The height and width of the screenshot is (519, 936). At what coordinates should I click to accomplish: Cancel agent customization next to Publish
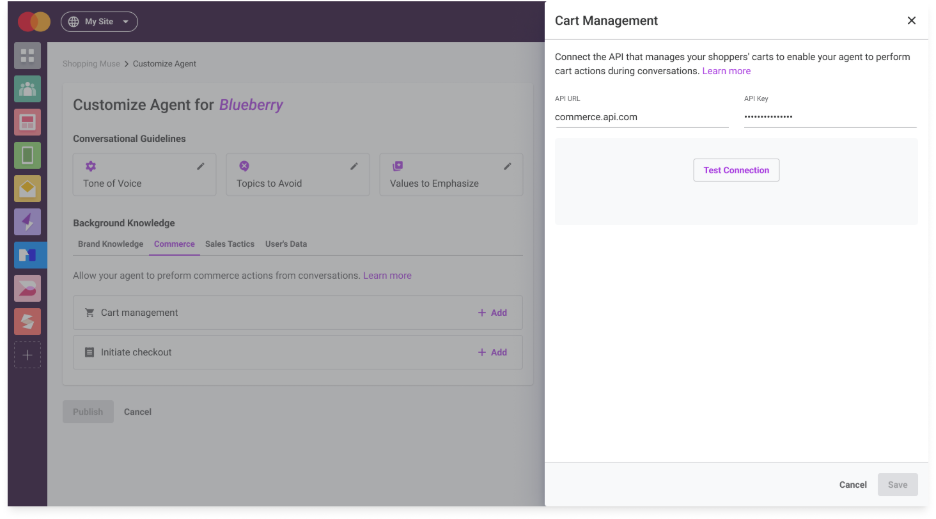(138, 411)
